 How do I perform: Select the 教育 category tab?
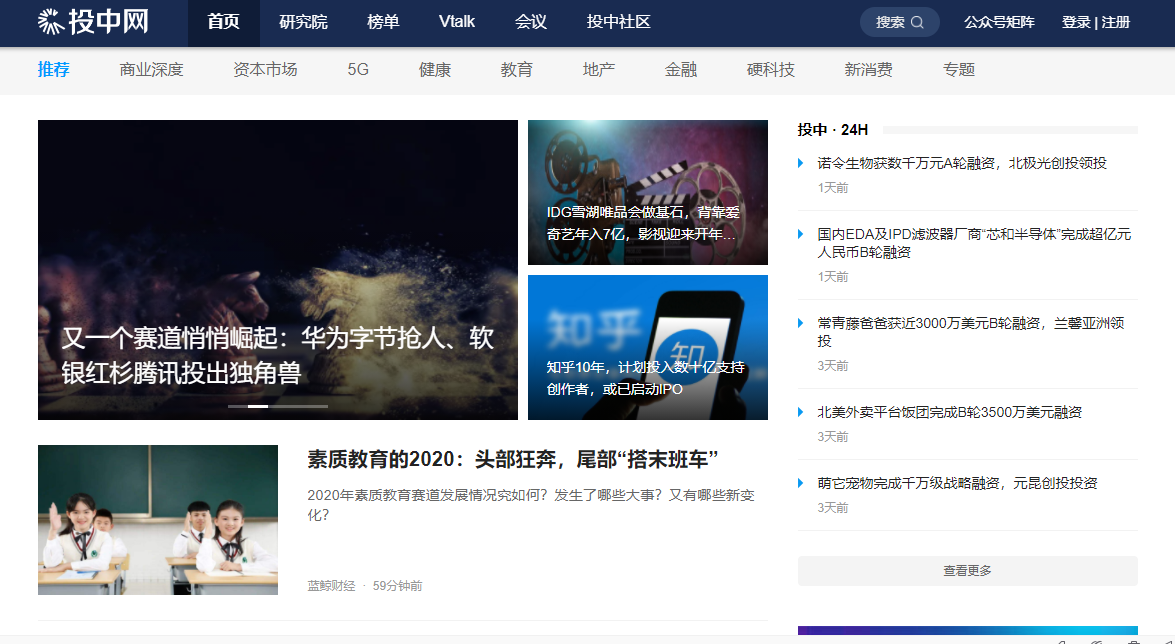click(x=516, y=70)
